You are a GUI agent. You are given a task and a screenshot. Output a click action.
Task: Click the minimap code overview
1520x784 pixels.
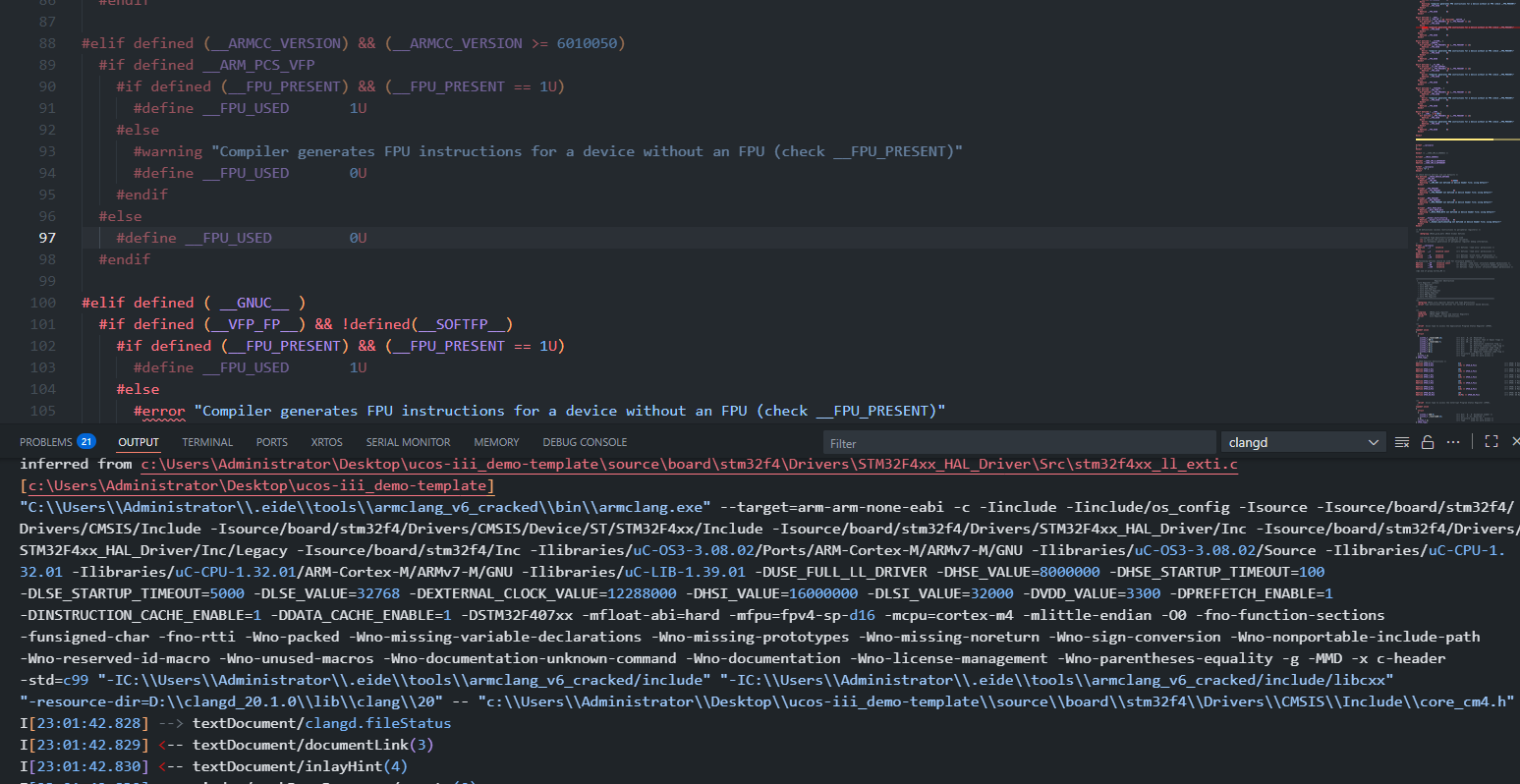pyautogui.click(x=1465, y=196)
